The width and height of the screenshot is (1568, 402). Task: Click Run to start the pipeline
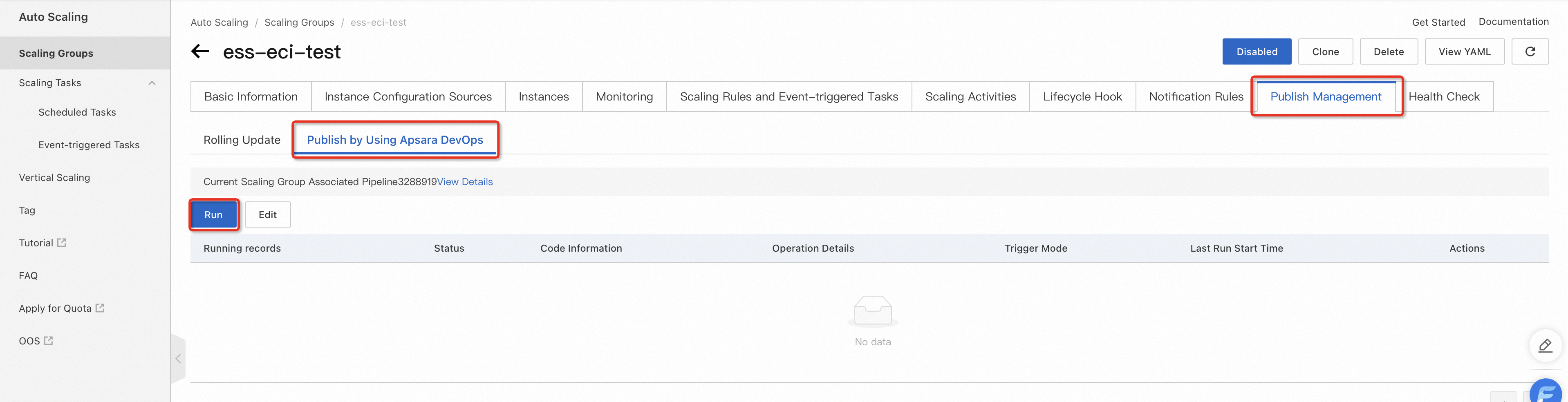213,214
